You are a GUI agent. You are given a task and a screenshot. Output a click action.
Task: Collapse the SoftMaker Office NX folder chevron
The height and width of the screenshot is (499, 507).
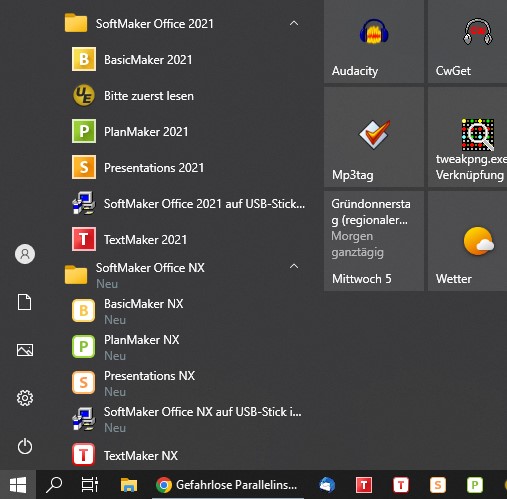294,267
